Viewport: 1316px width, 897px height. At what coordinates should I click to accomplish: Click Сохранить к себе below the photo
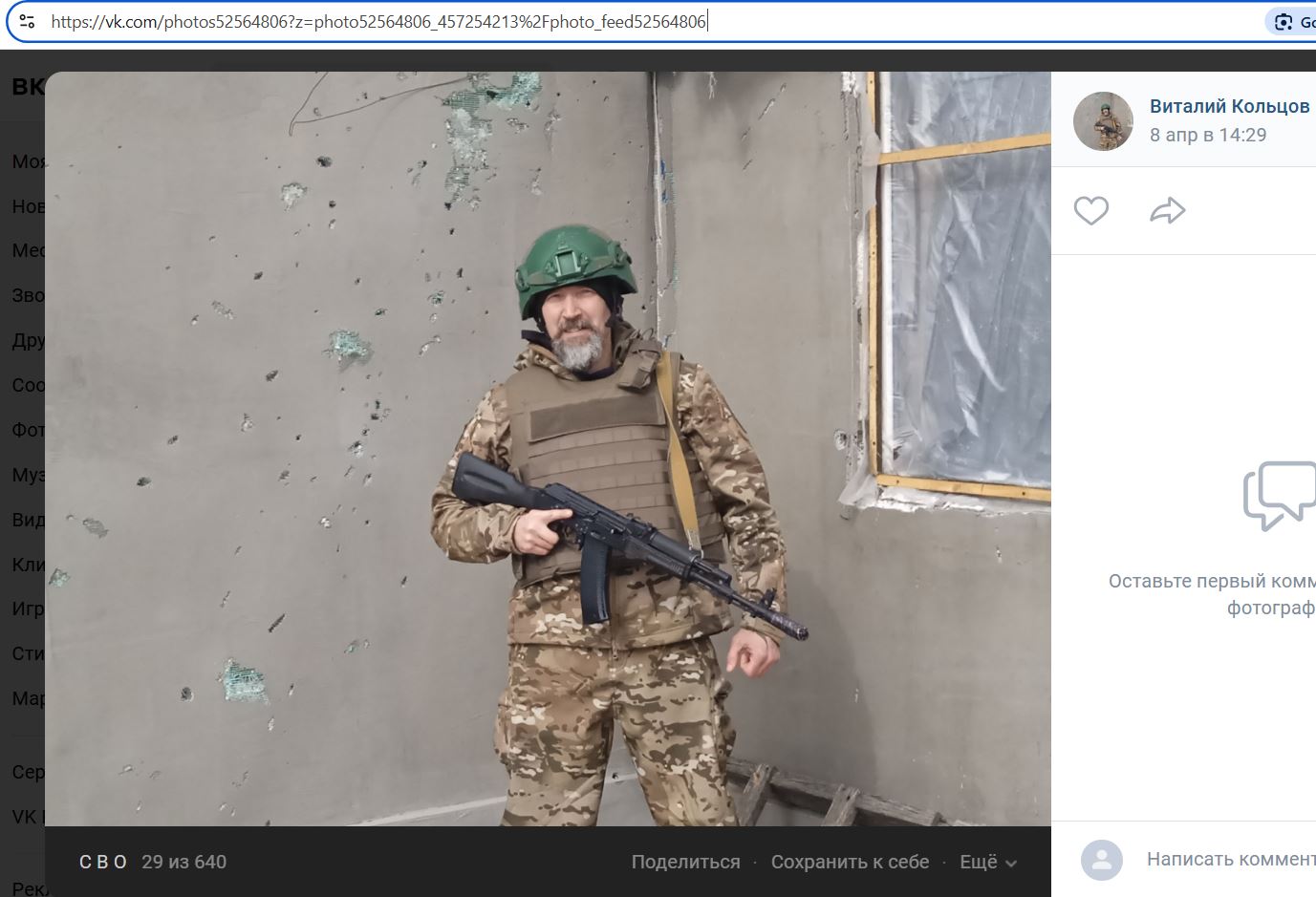point(850,862)
